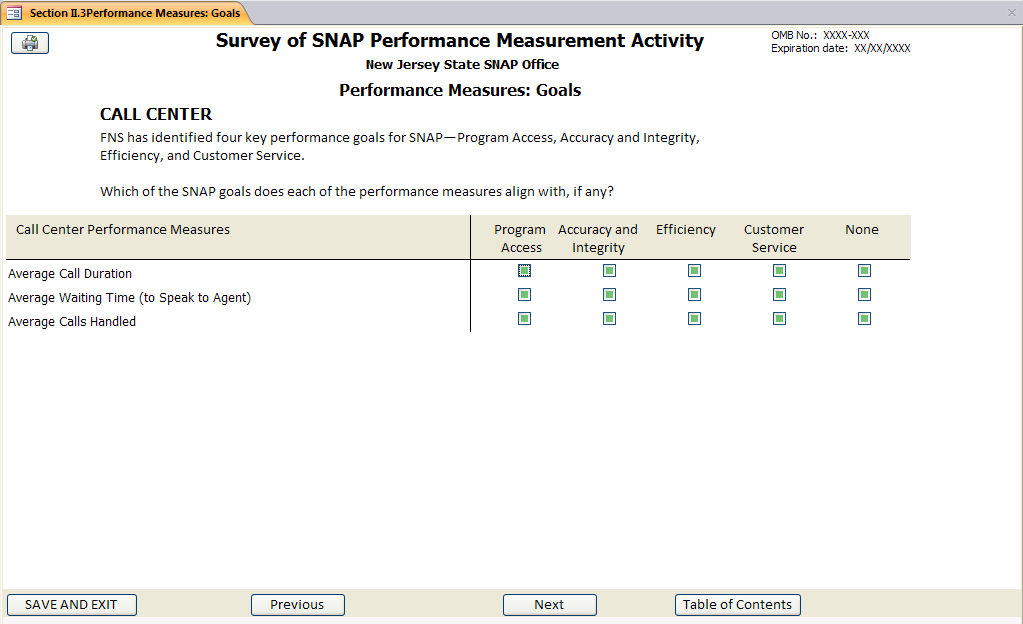Check None for Average Waiting Time
This screenshot has height=624, width=1023.
(864, 295)
